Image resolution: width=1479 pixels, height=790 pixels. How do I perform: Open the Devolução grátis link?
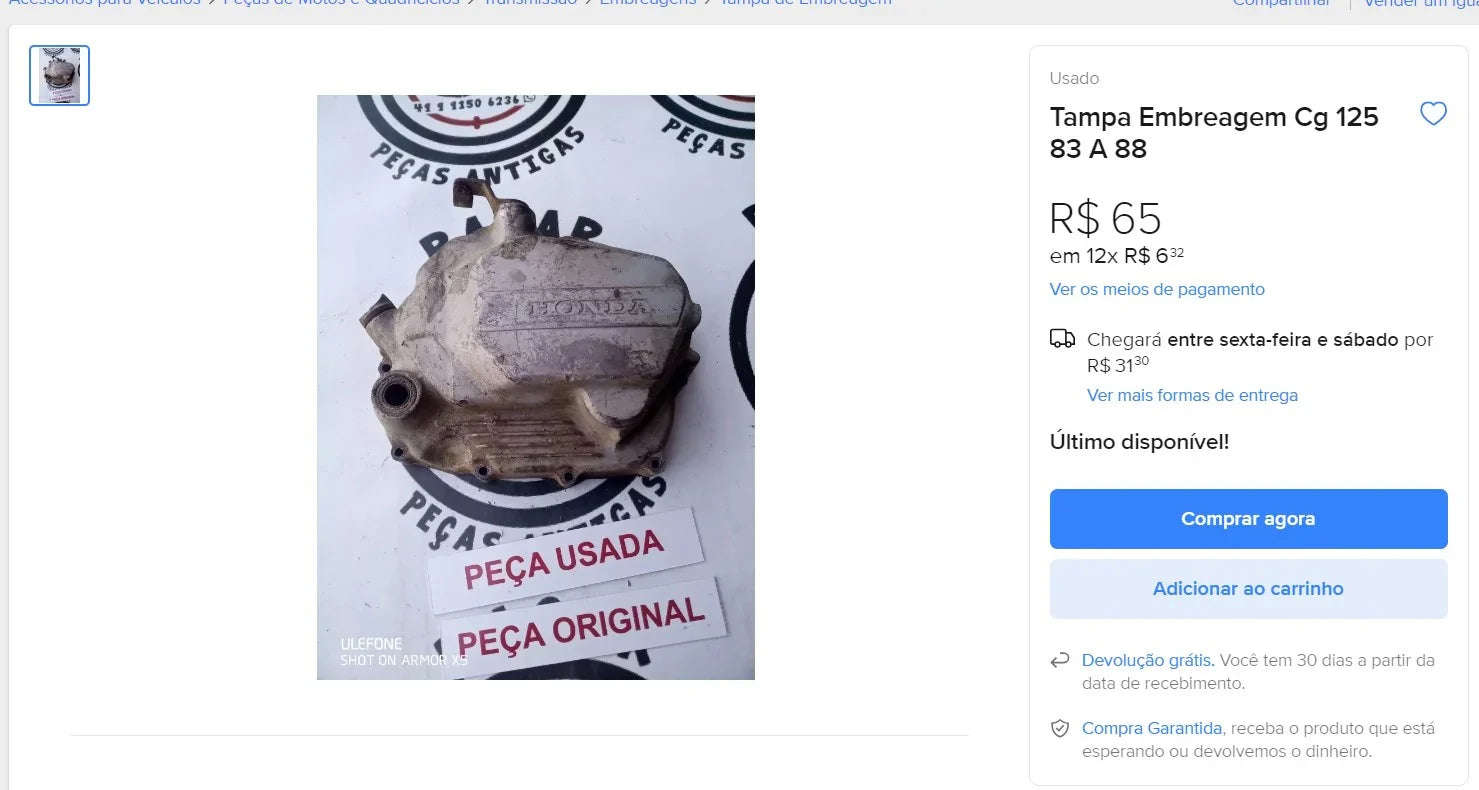(x=1148, y=660)
